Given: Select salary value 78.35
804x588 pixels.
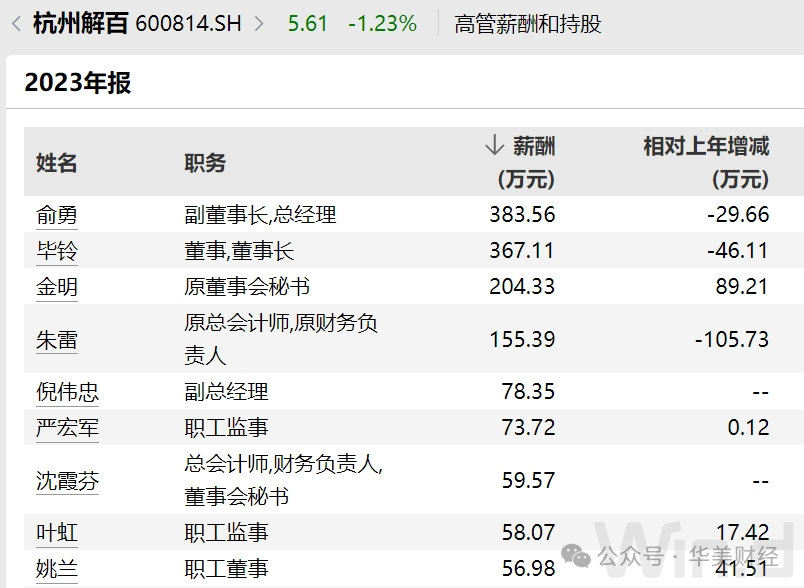Looking at the screenshot, I should [528, 392].
